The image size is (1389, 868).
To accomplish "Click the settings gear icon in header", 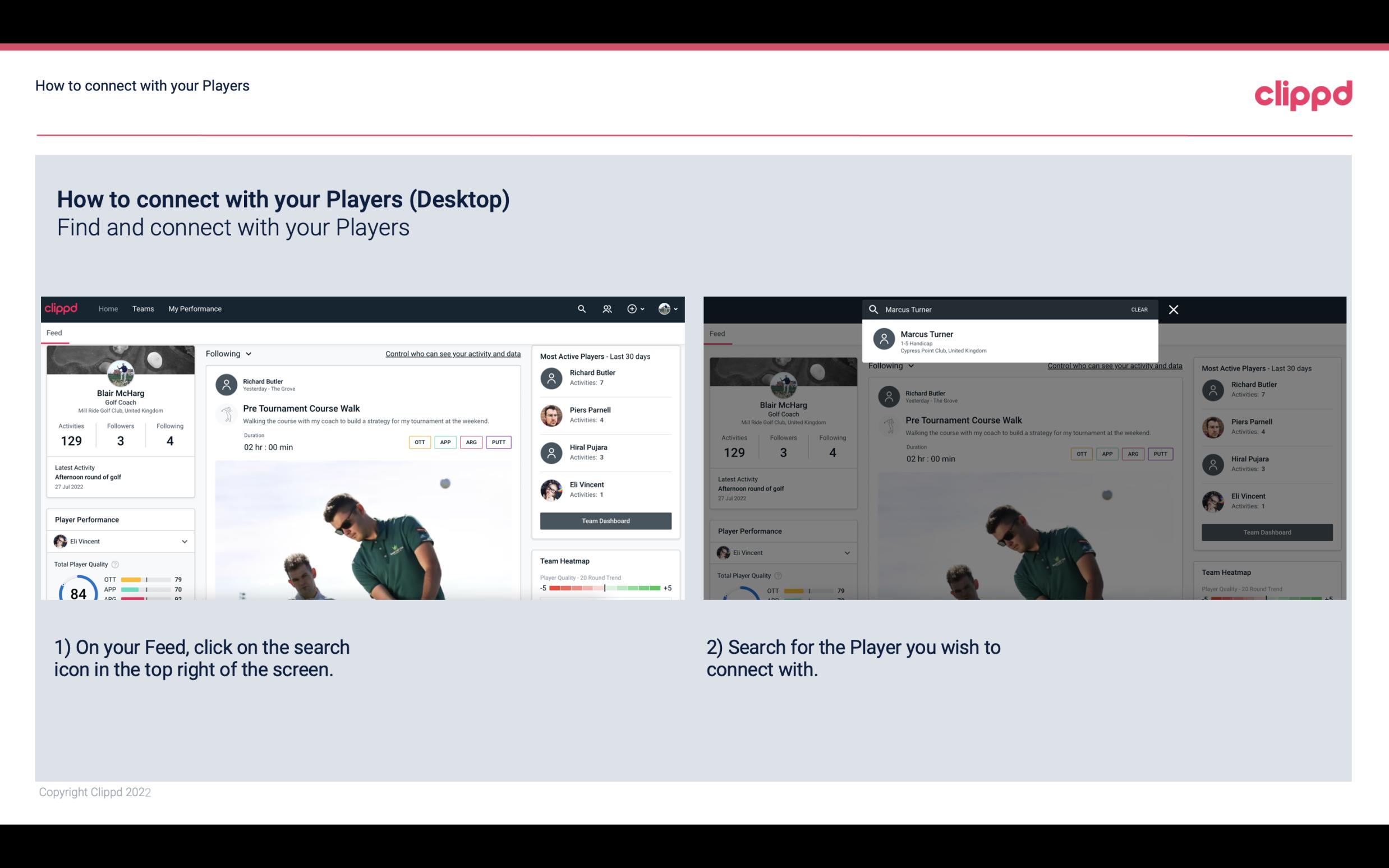I will coord(632,308).
